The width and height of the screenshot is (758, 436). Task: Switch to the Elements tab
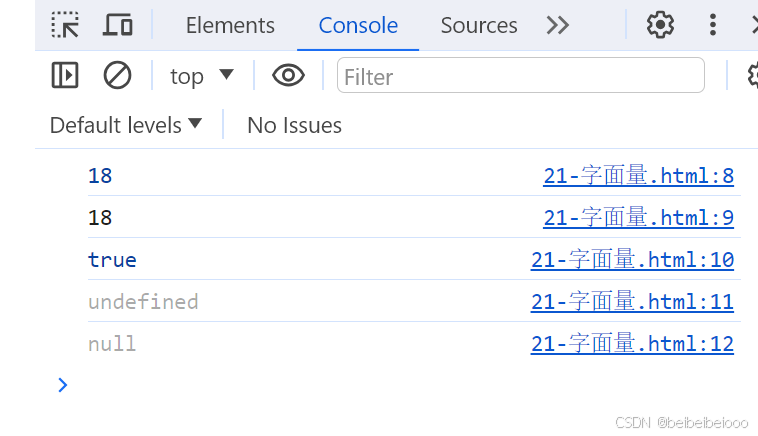click(x=230, y=25)
